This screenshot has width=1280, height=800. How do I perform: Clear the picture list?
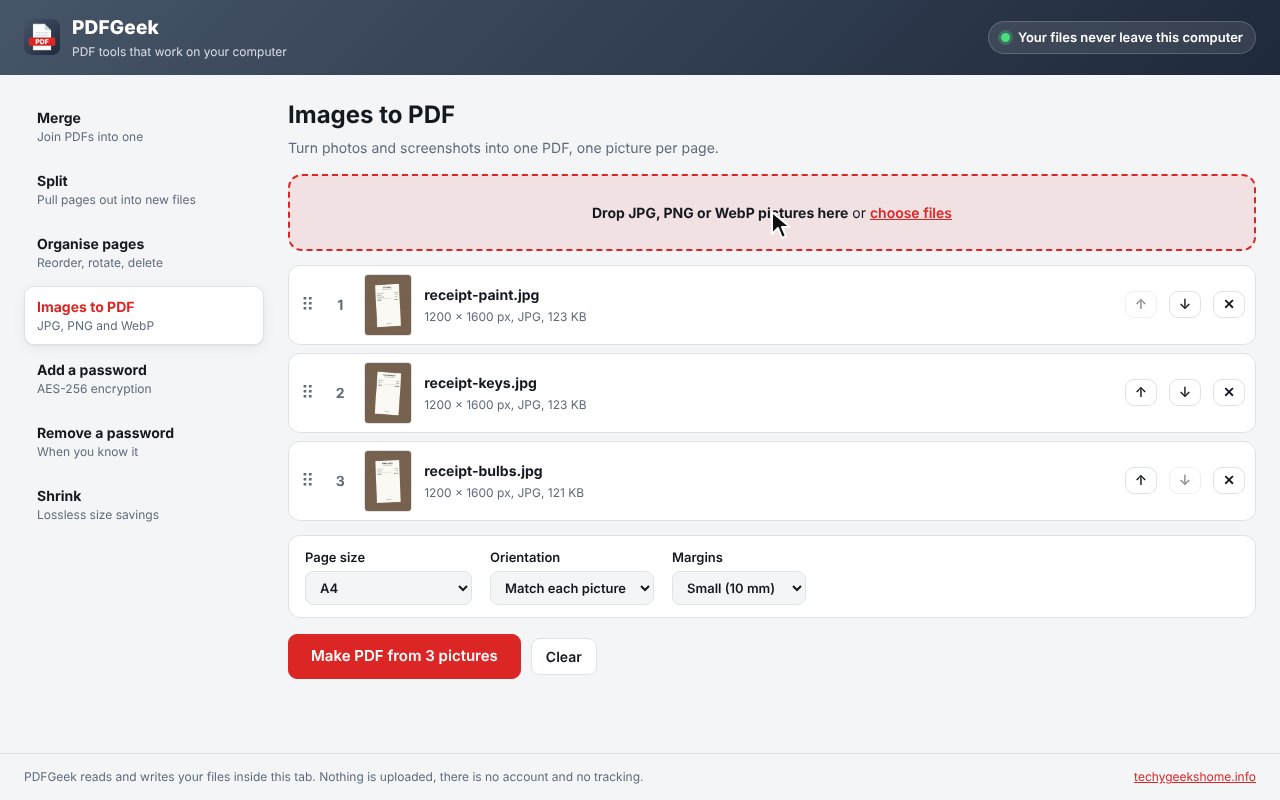[x=564, y=657]
